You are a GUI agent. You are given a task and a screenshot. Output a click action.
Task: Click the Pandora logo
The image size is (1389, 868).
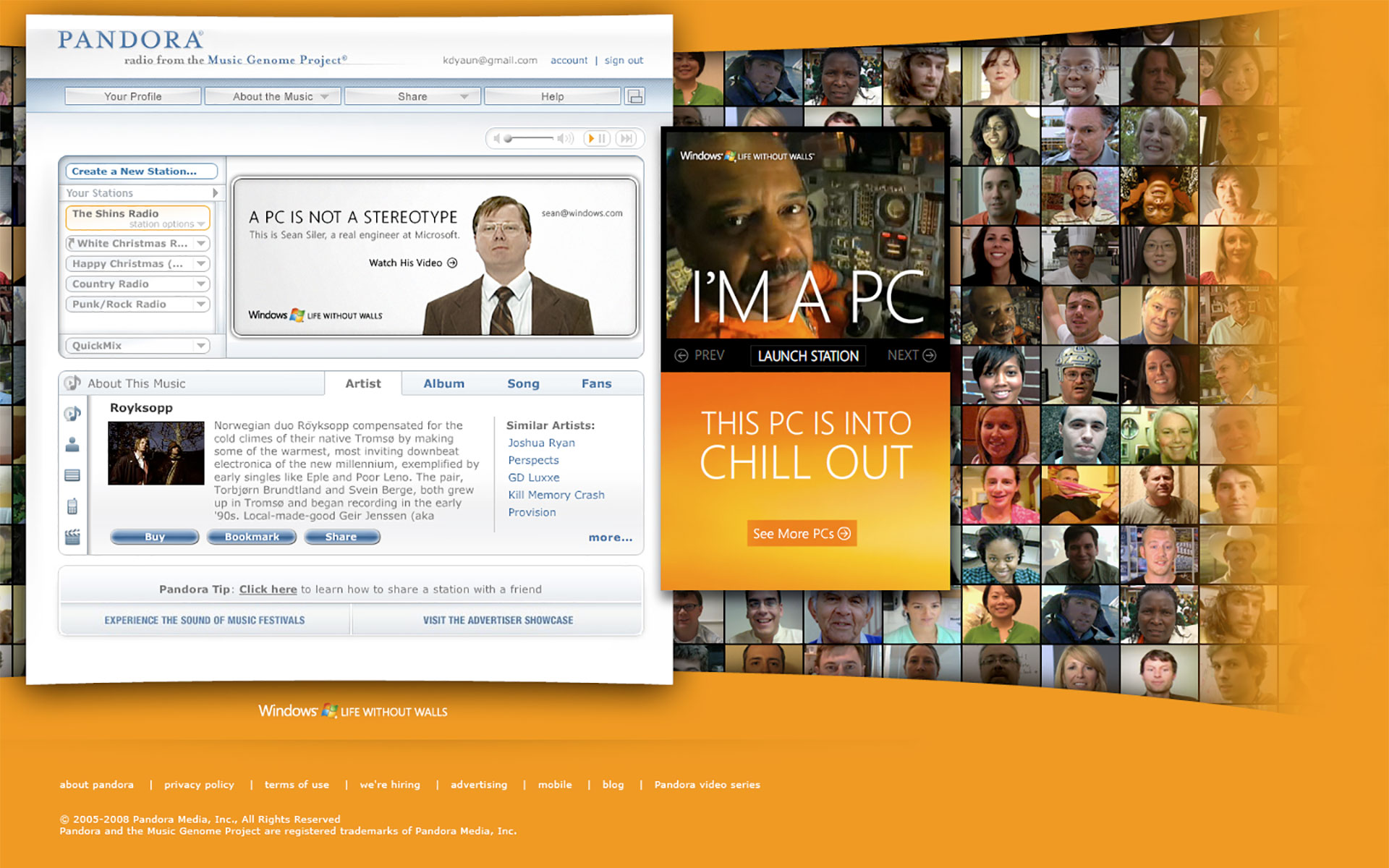130,40
